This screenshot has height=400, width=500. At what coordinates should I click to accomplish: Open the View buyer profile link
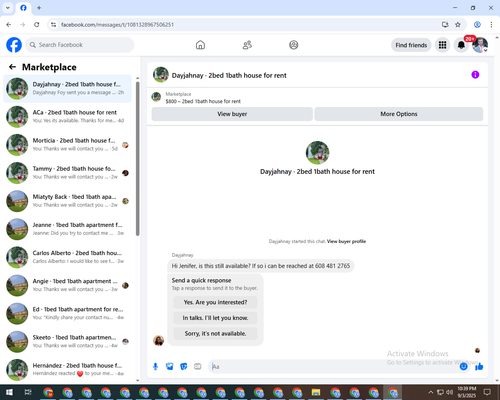click(346, 241)
